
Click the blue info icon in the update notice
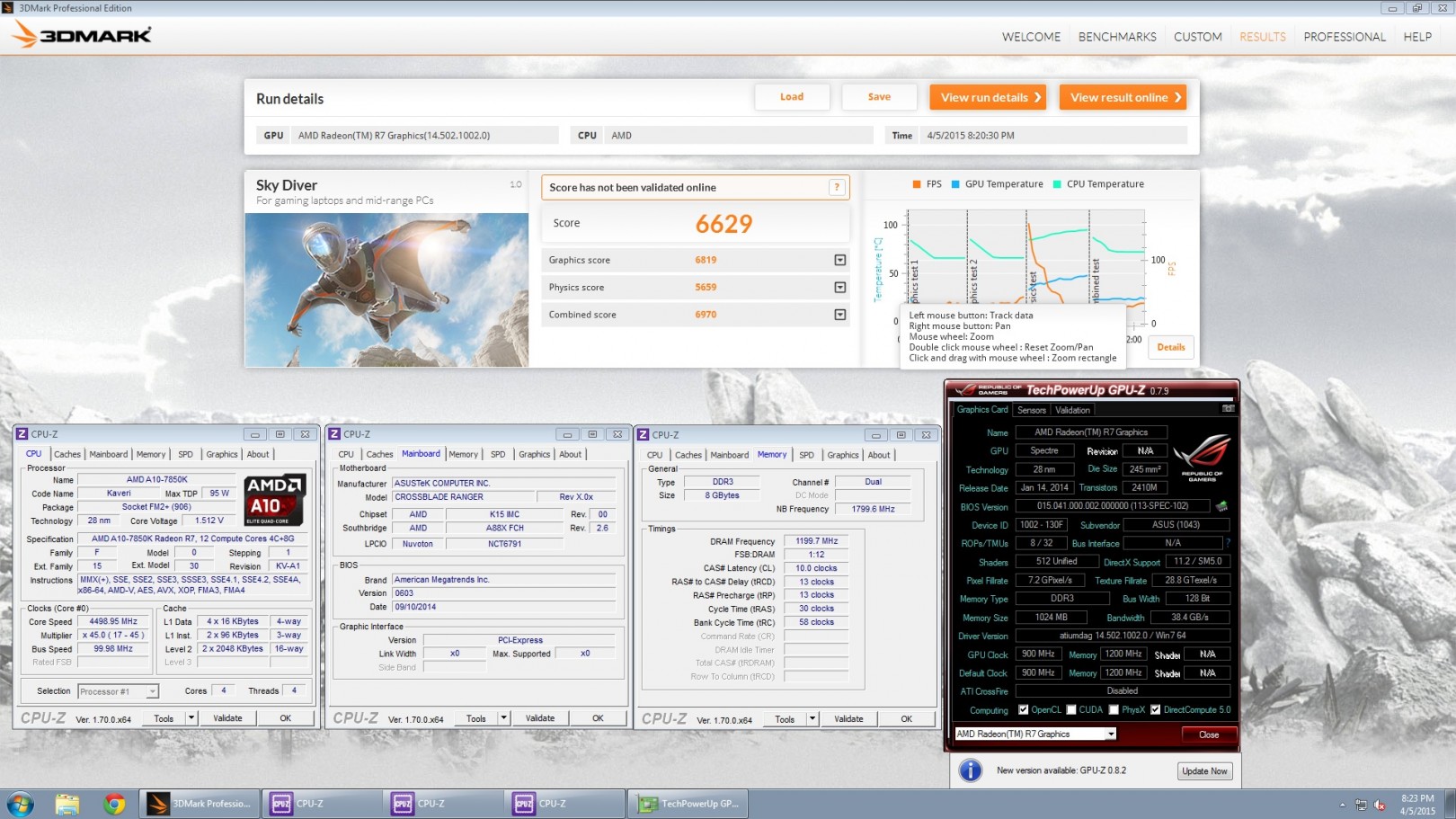[x=970, y=770]
